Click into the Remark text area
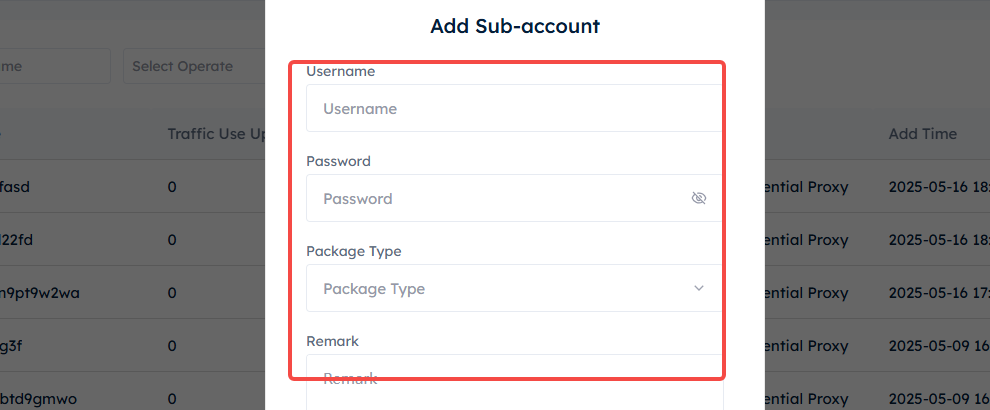990x410 pixels. tap(515, 382)
